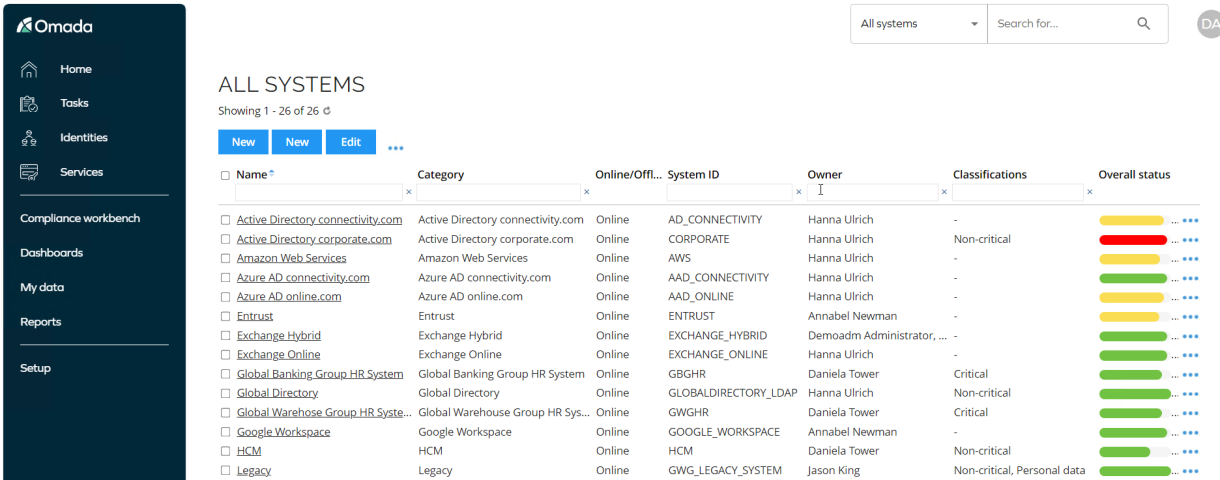1220x480 pixels.
Task: Sort by the Overall status header
Action: tap(1134, 174)
